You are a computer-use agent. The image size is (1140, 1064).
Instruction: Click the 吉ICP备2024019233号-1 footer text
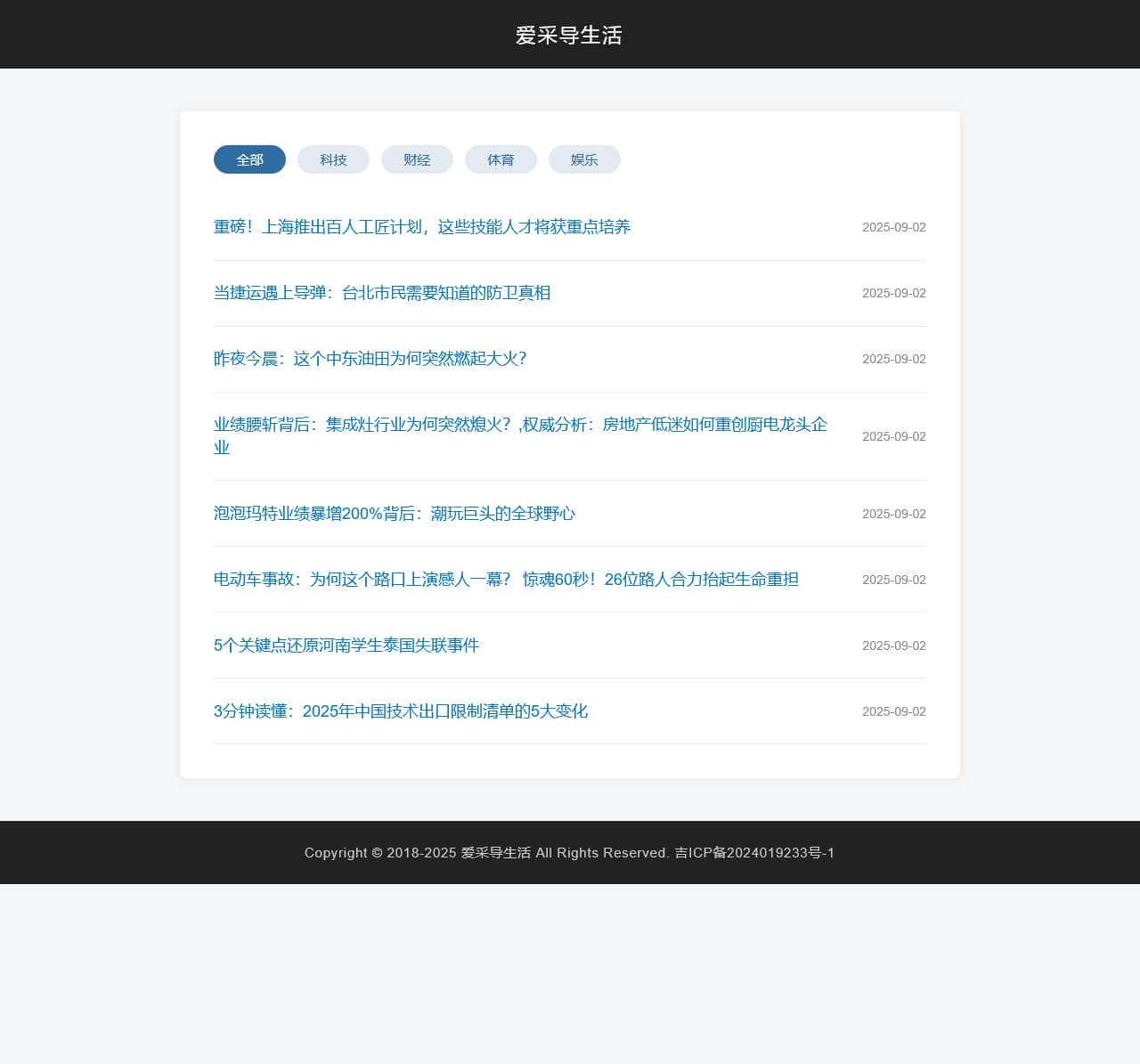(x=753, y=853)
